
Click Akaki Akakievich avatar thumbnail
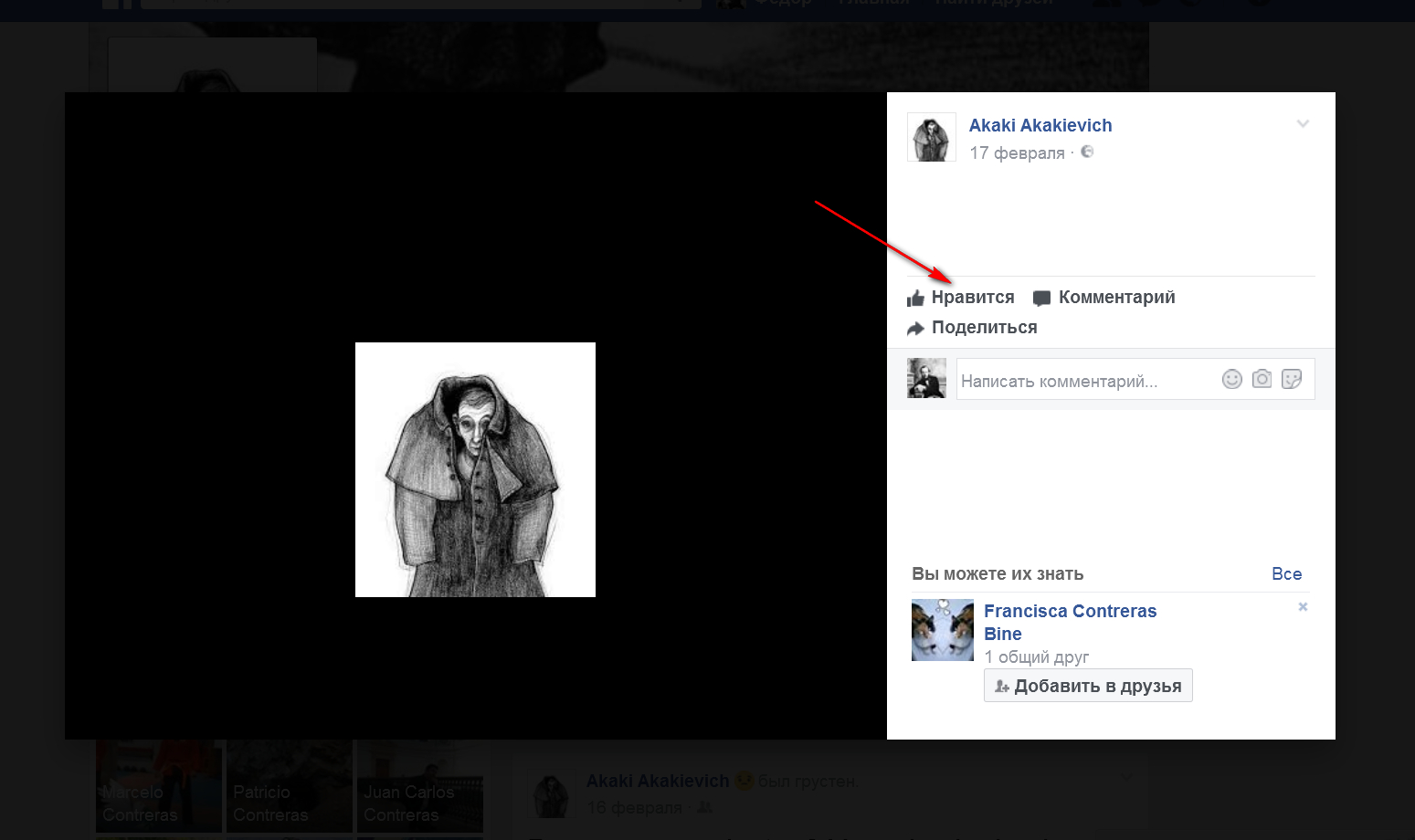point(931,137)
